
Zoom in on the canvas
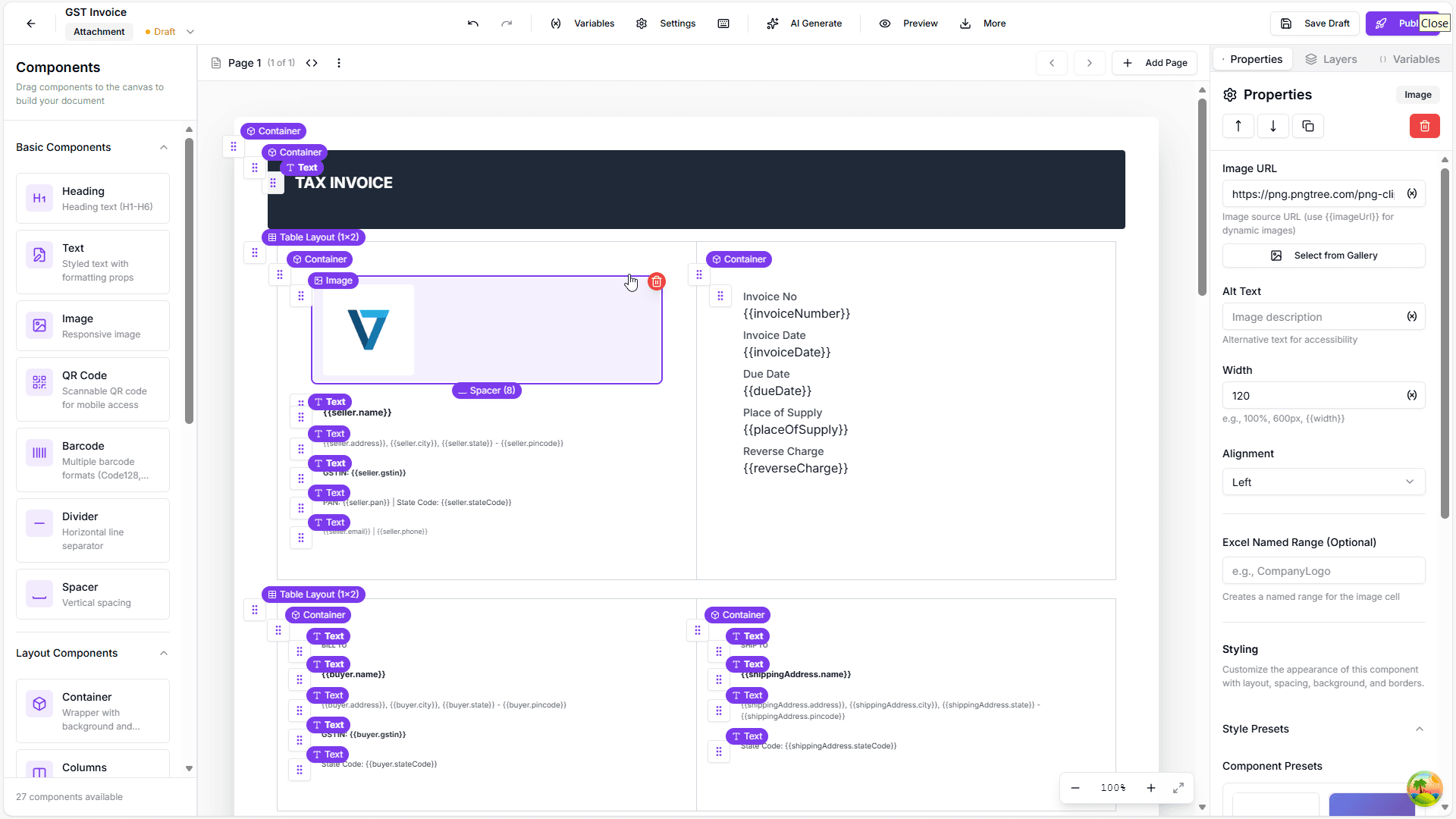point(1151,788)
